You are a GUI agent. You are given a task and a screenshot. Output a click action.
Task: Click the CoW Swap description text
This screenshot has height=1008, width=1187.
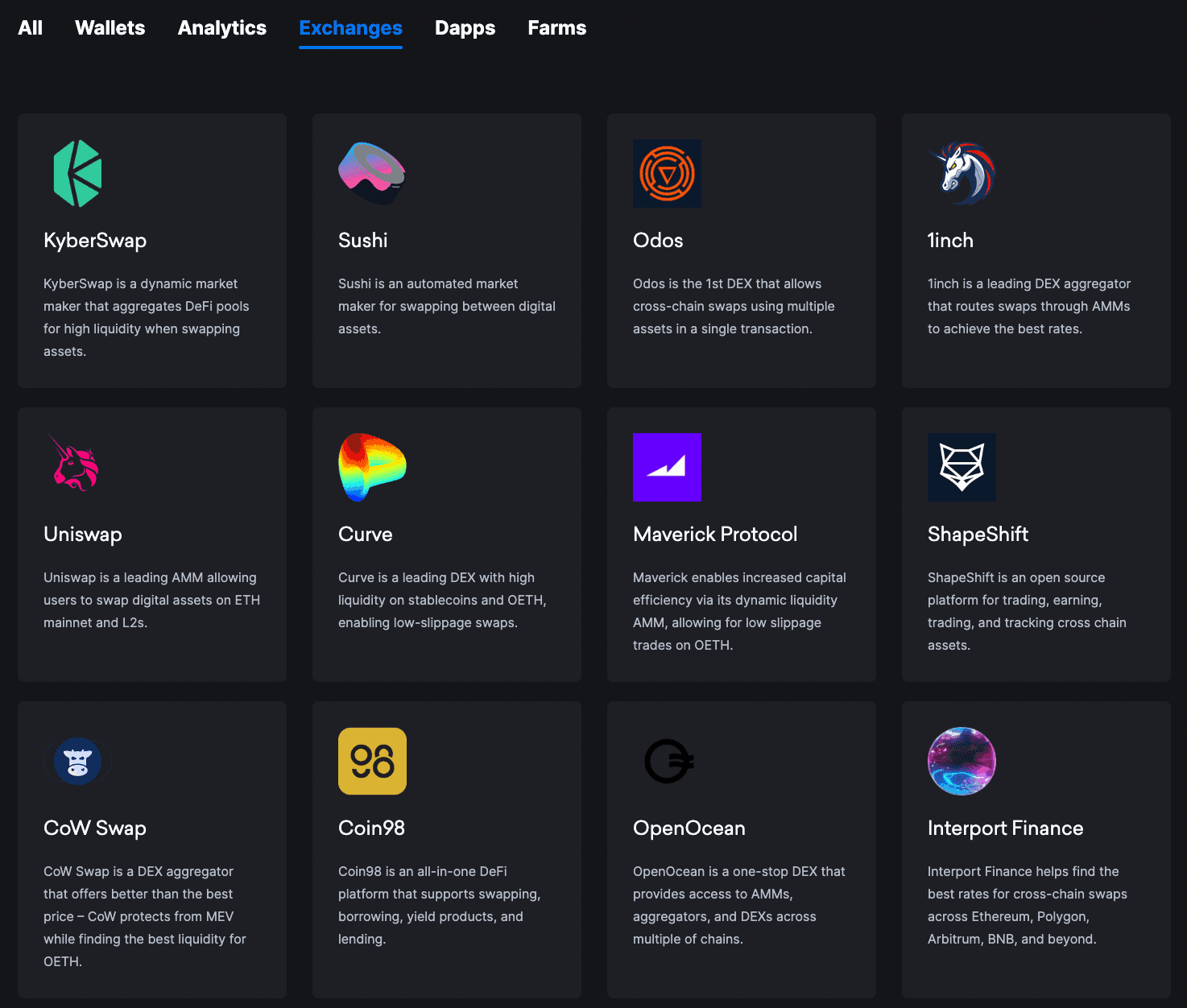[145, 916]
